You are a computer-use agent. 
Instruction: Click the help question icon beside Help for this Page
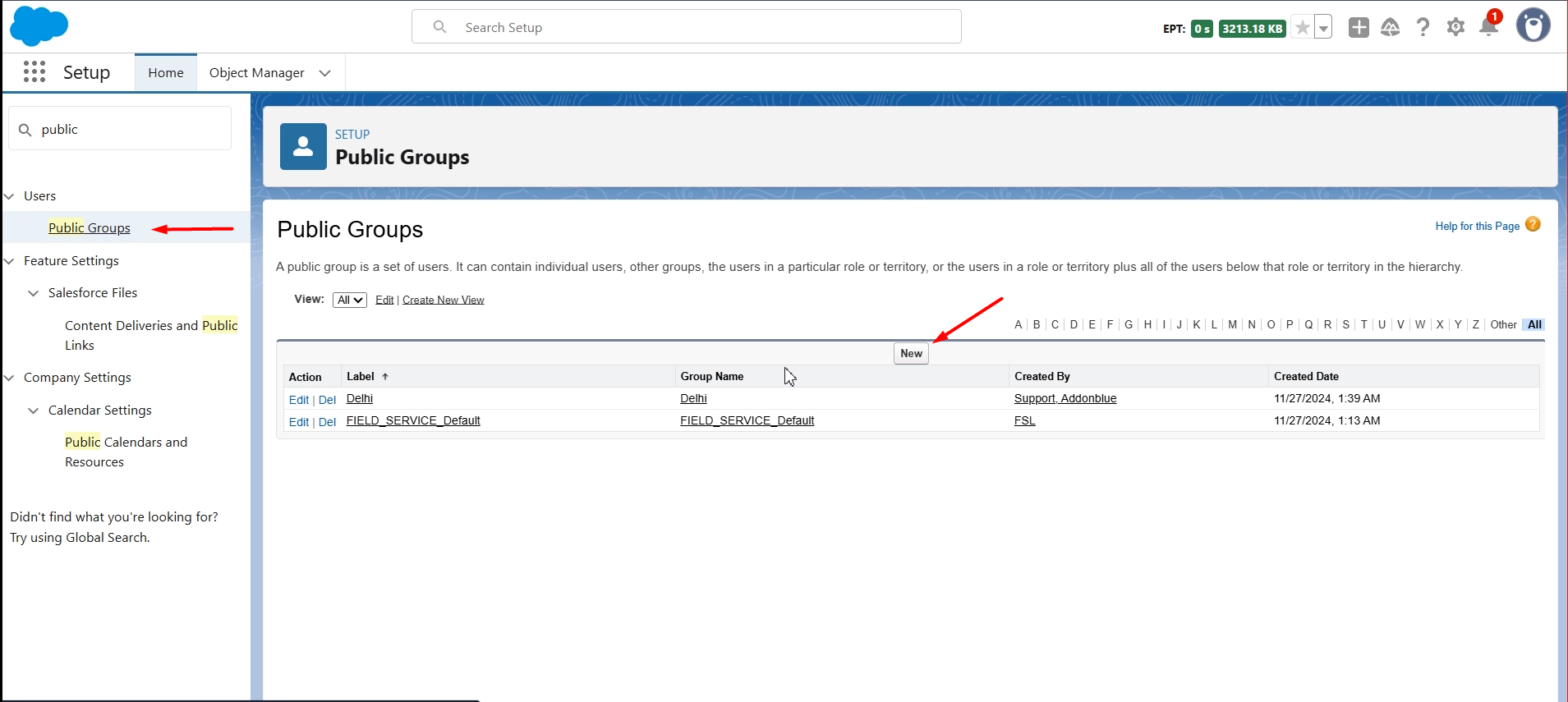click(1533, 224)
